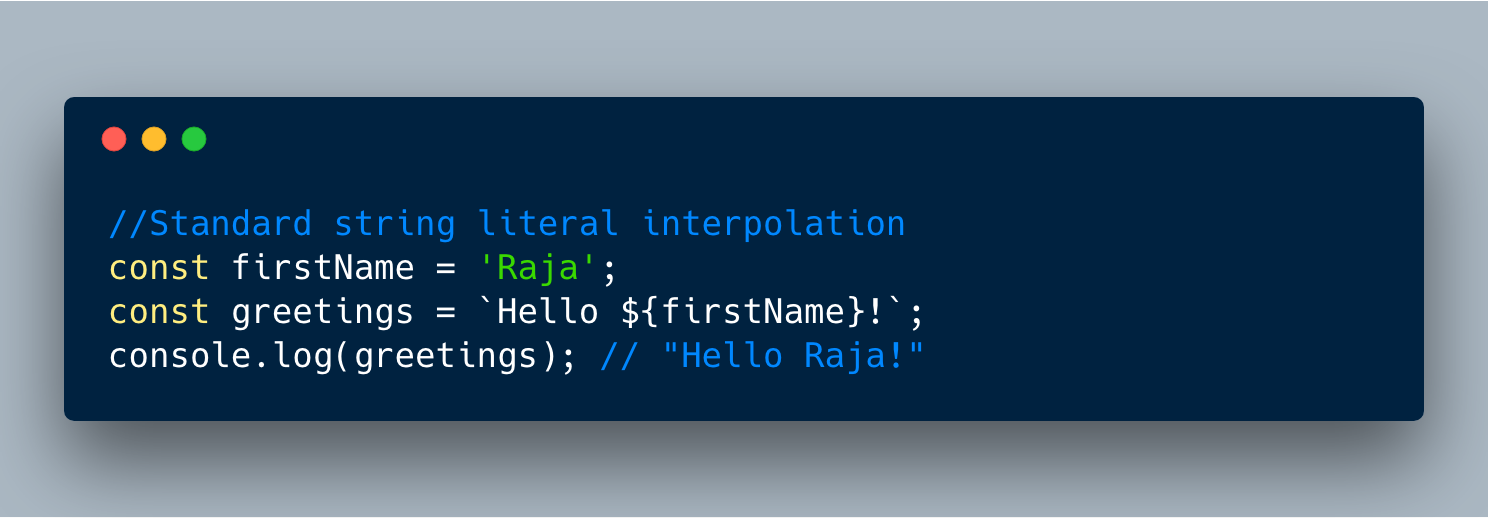Click the equals sign after firstName
The height and width of the screenshot is (518, 1488).
[x=446, y=268]
